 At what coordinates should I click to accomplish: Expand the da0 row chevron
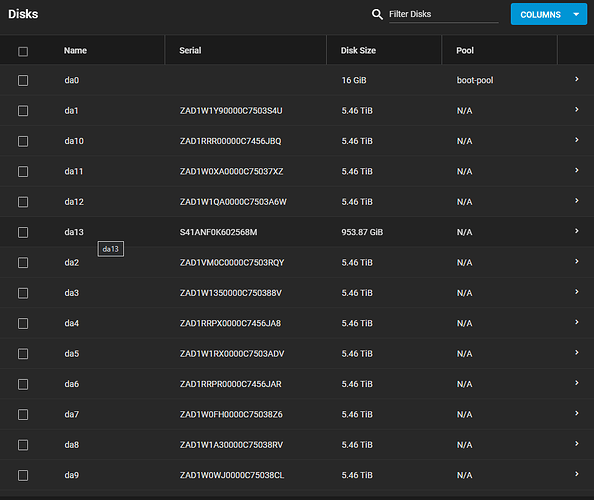[x=577, y=79]
